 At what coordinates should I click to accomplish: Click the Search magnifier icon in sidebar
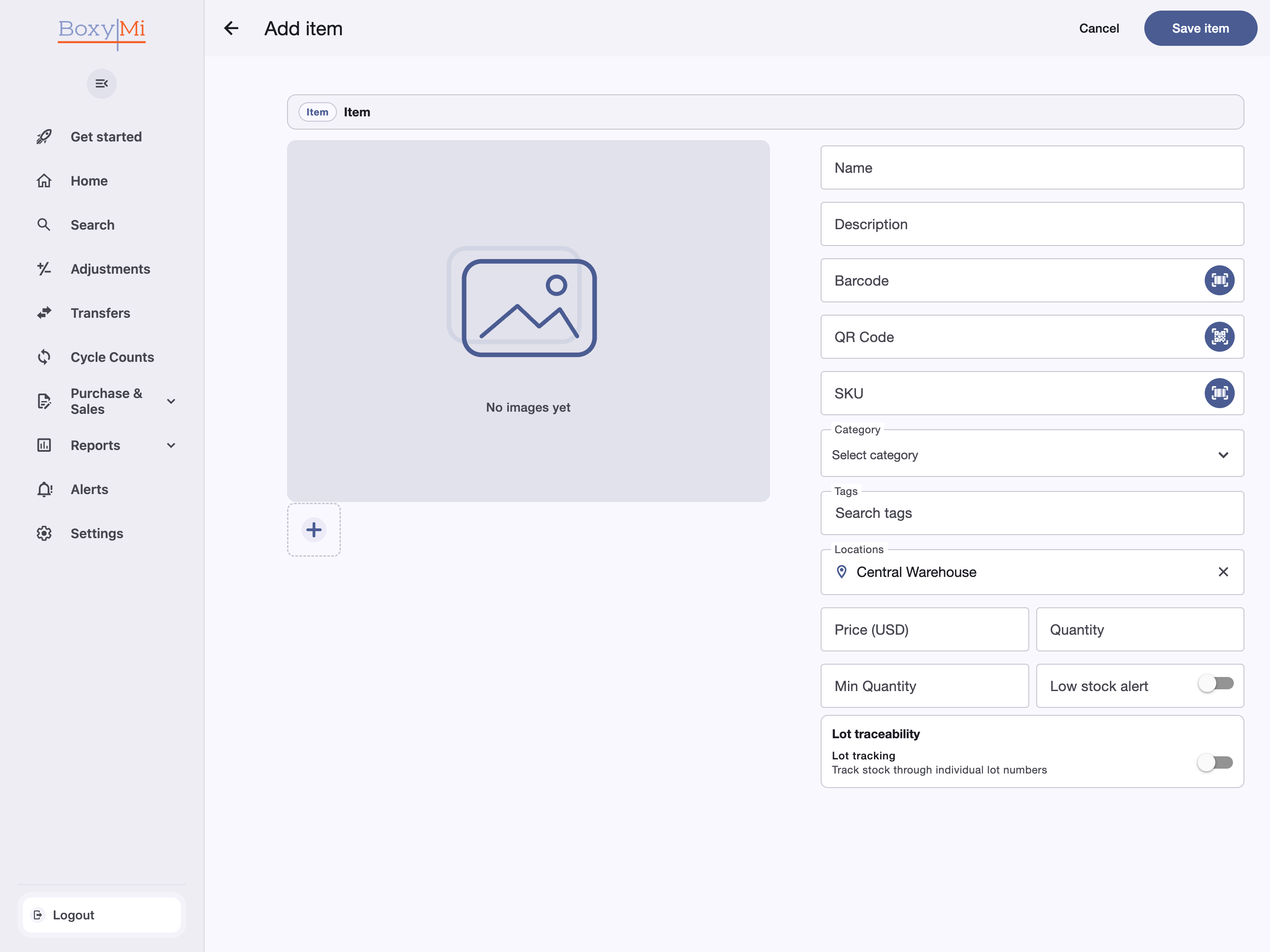click(44, 224)
